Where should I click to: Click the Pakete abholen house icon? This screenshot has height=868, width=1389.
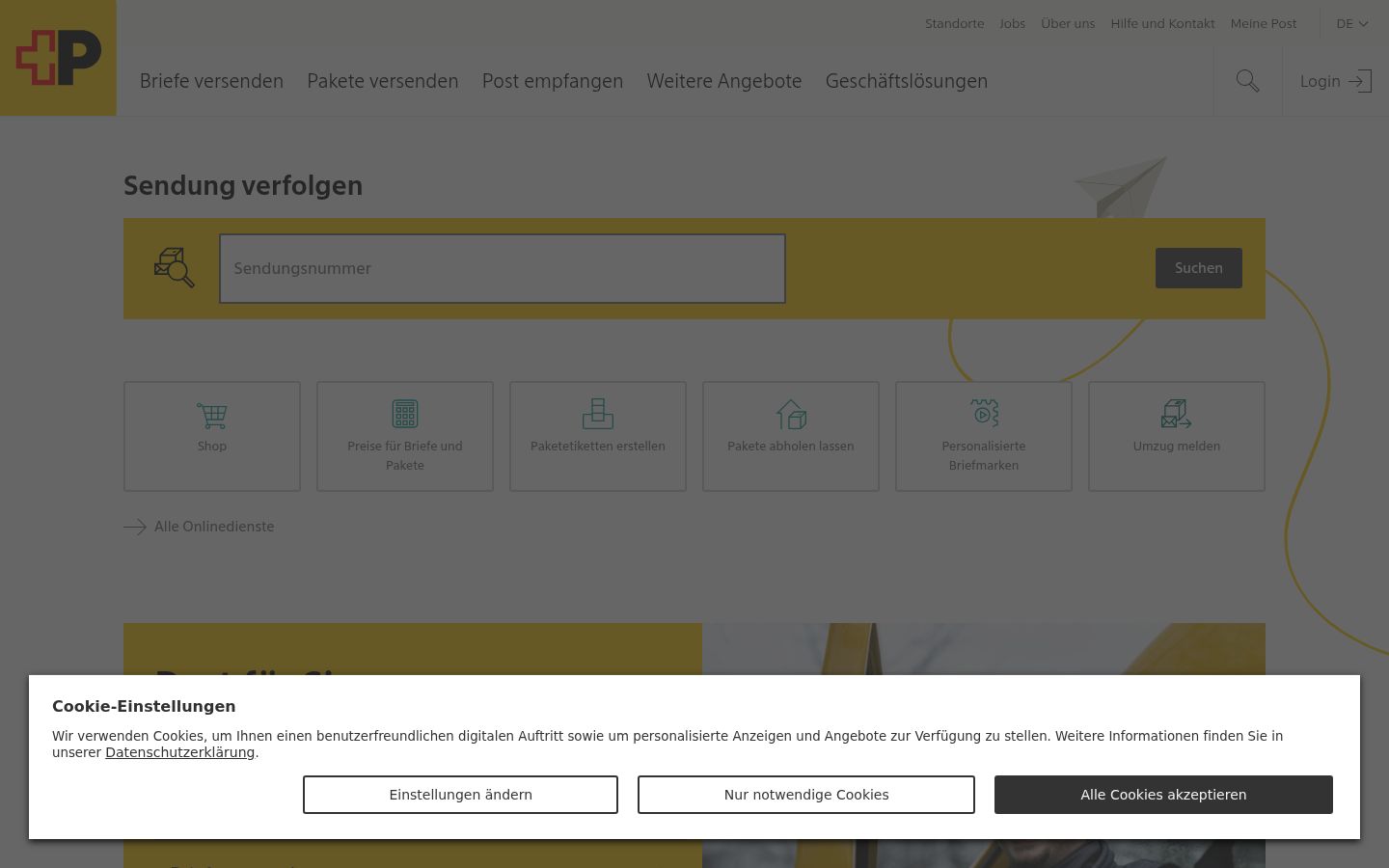pos(791,415)
